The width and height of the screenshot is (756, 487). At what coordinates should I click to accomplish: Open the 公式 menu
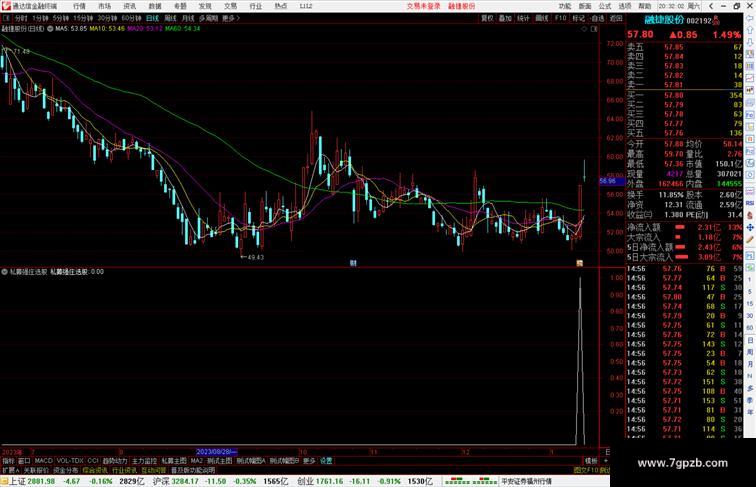point(605,6)
